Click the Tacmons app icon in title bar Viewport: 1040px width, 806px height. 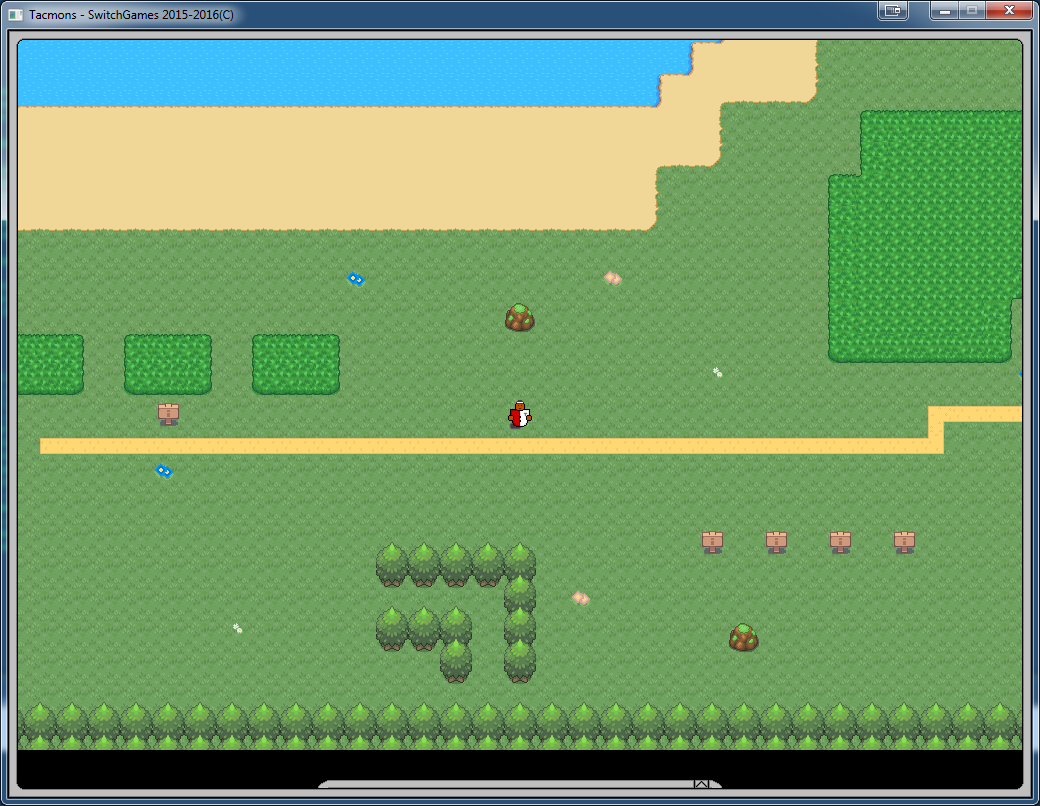15,14
